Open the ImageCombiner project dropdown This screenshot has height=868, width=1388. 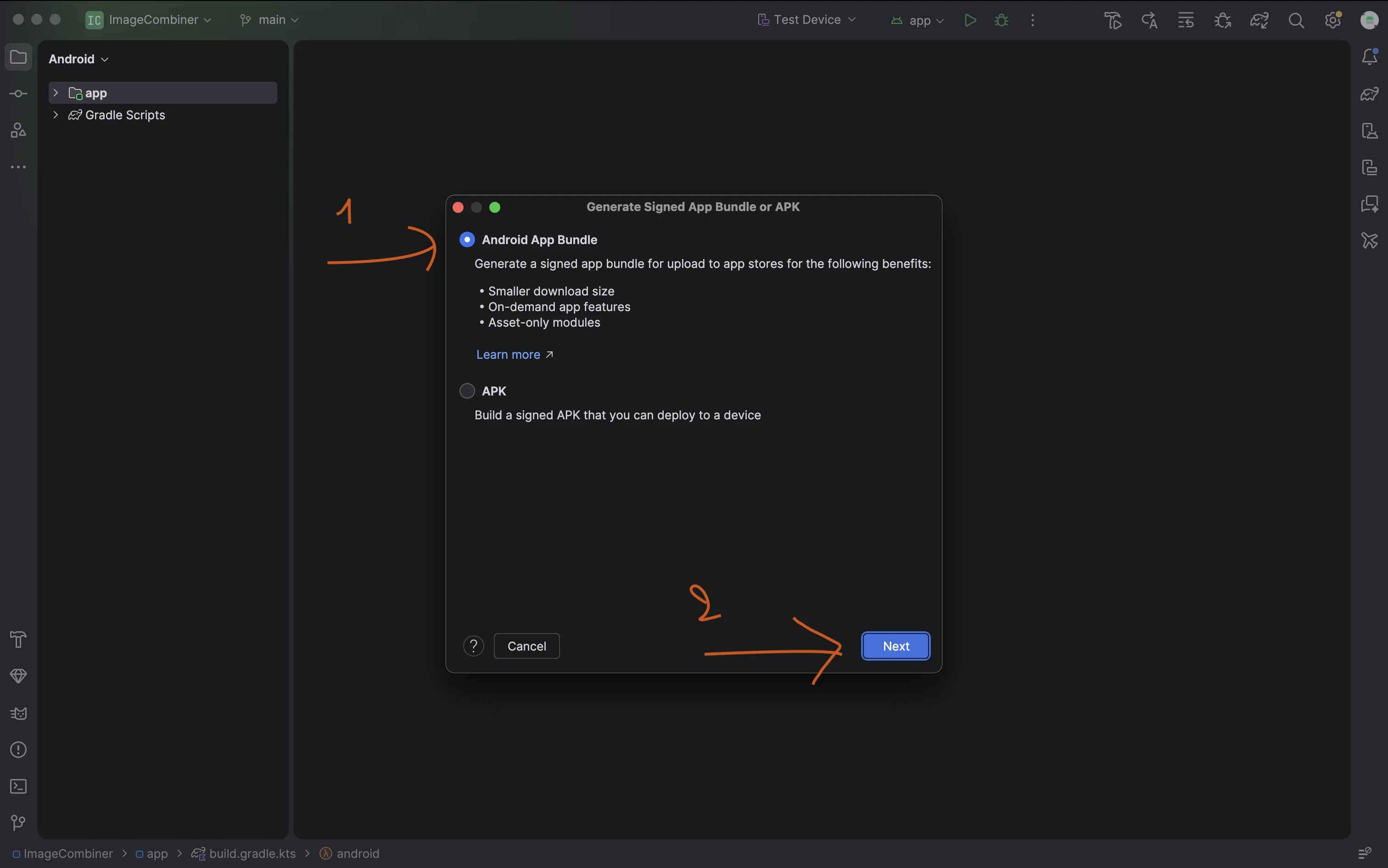point(149,20)
